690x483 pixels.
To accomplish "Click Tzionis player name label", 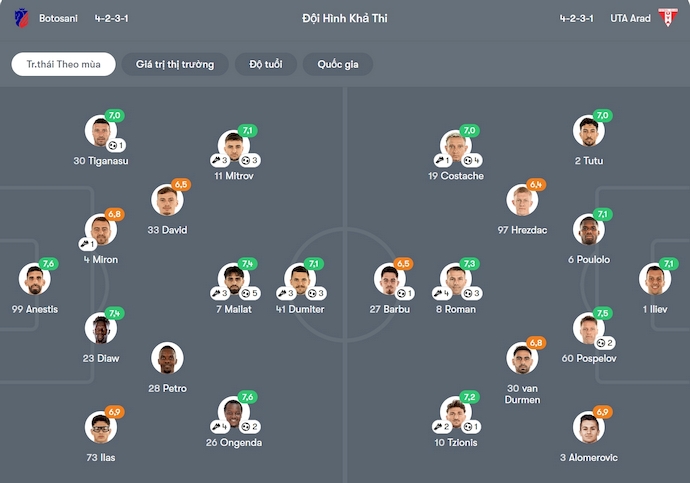I will [454, 442].
